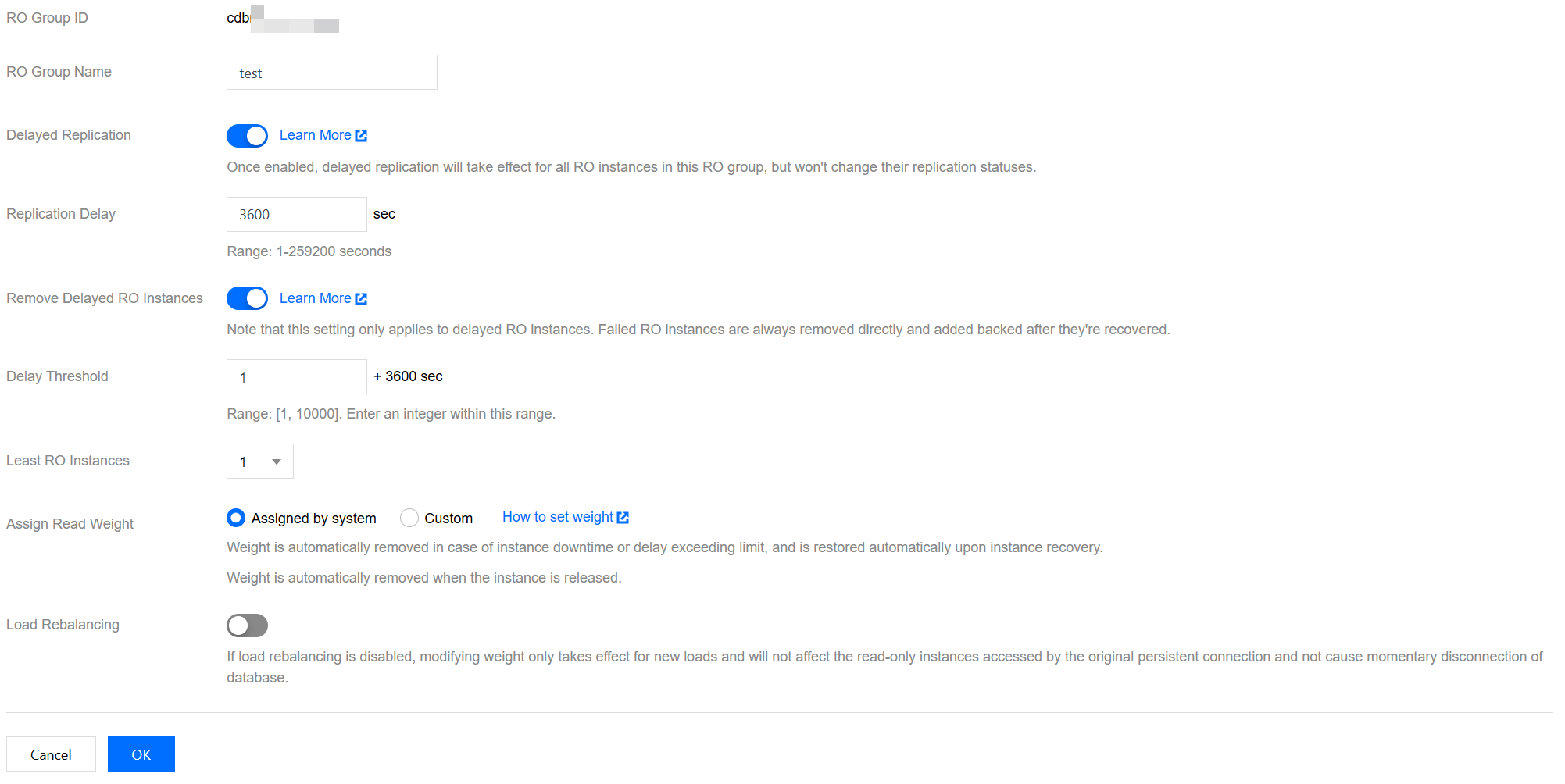Click the Least RO Instances dropdown arrow

(x=277, y=462)
